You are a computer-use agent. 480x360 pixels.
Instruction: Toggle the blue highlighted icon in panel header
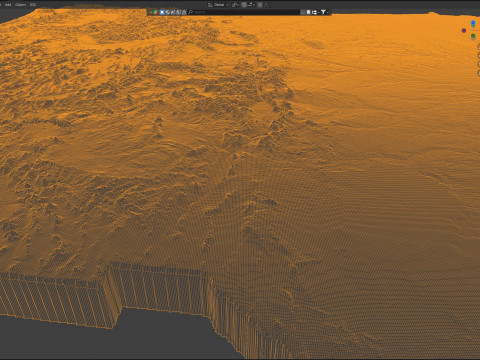[162, 12]
